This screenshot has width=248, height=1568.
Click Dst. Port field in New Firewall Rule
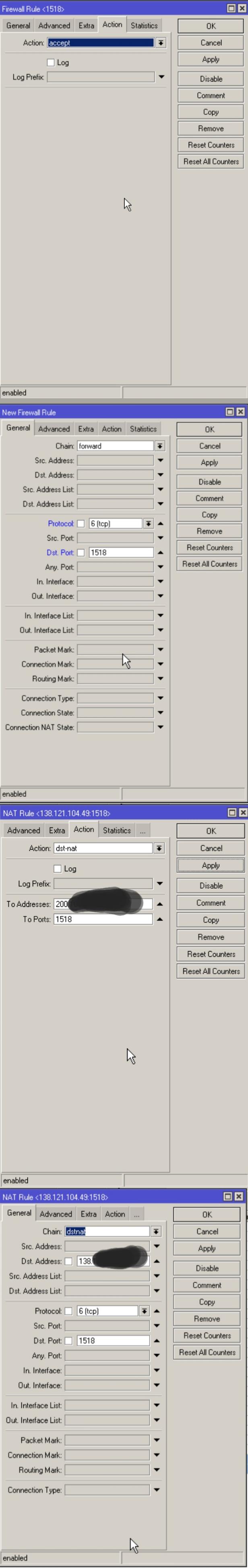[121, 553]
